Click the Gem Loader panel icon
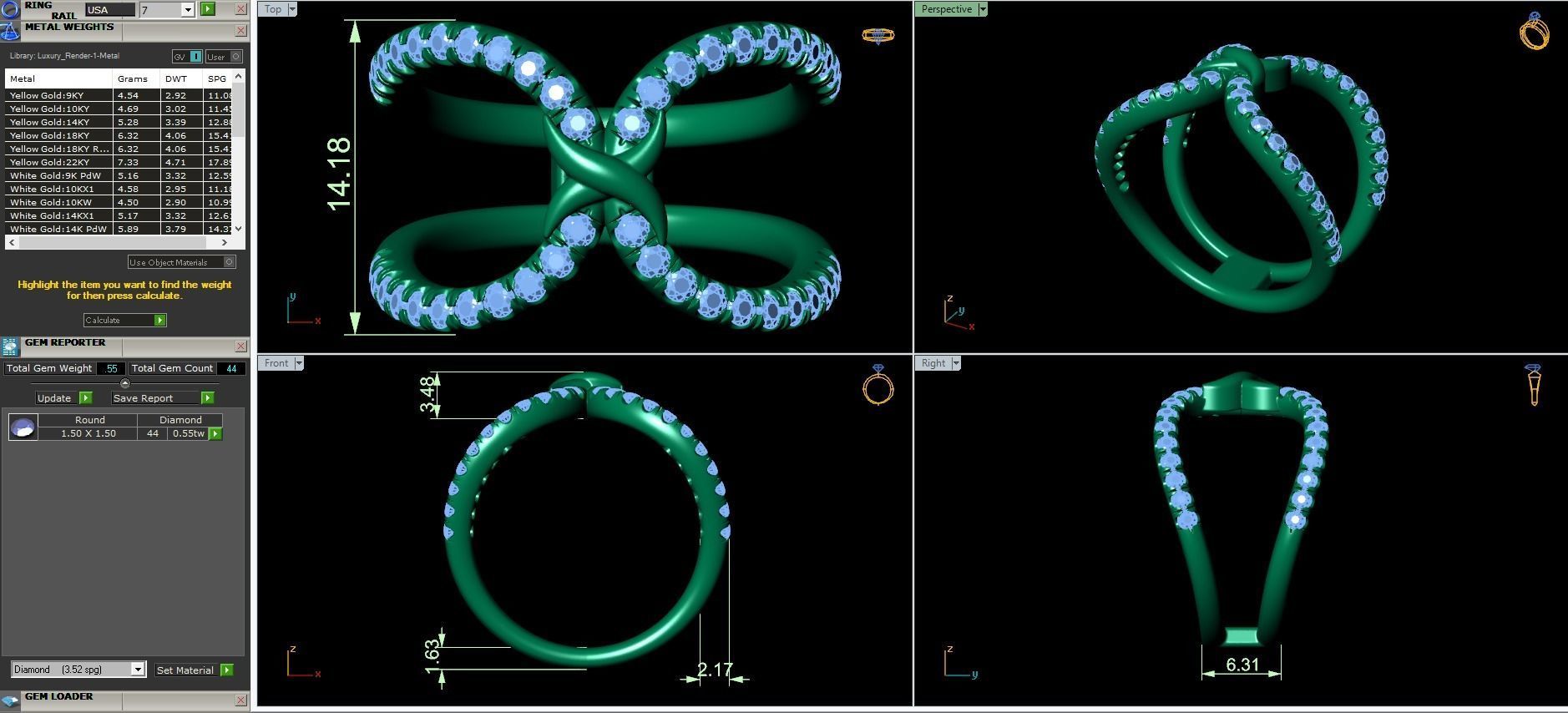The height and width of the screenshot is (713, 1568). click(9, 700)
